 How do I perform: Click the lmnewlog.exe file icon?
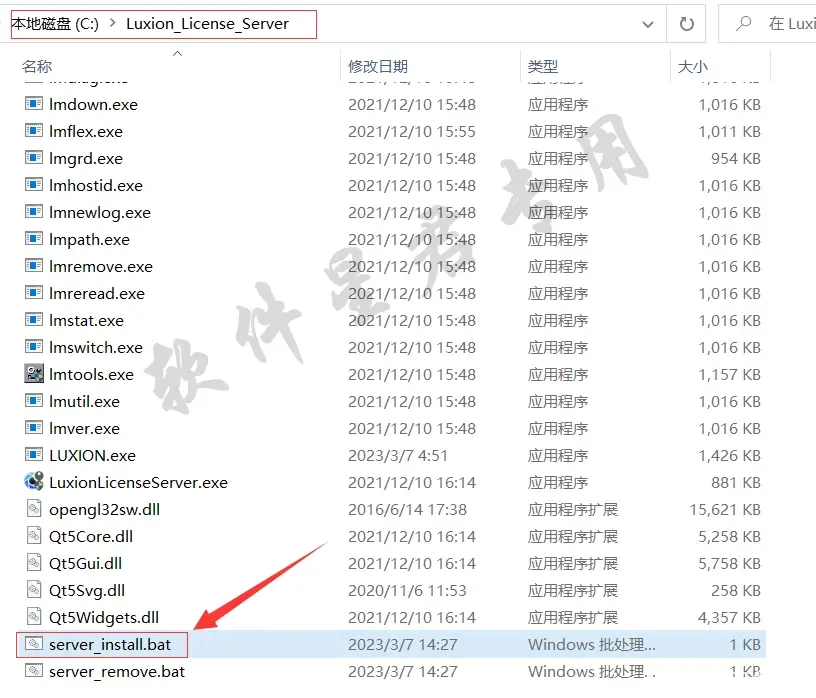click(x=34, y=212)
